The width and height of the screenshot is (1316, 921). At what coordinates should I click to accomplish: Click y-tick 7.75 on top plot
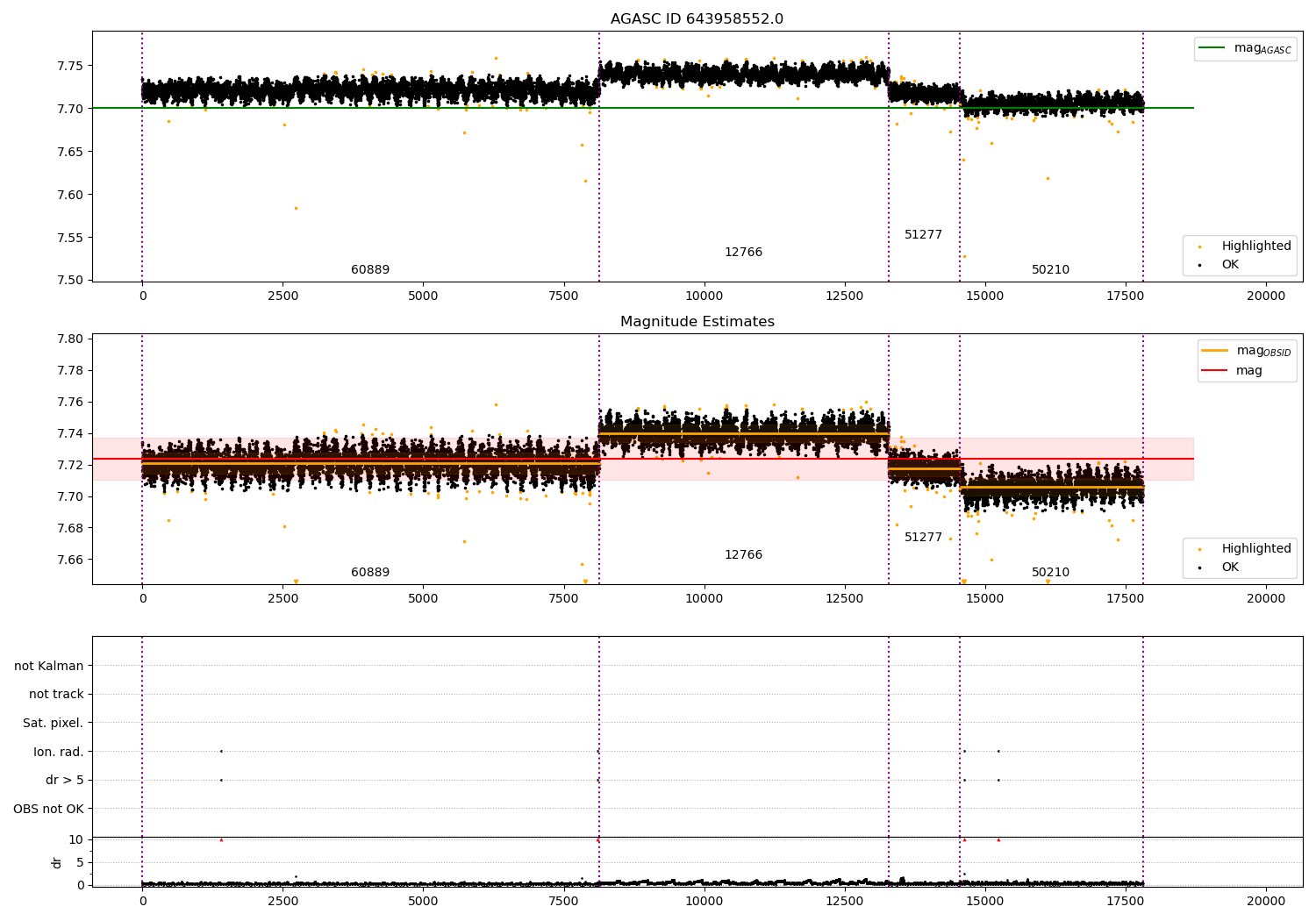70,66
